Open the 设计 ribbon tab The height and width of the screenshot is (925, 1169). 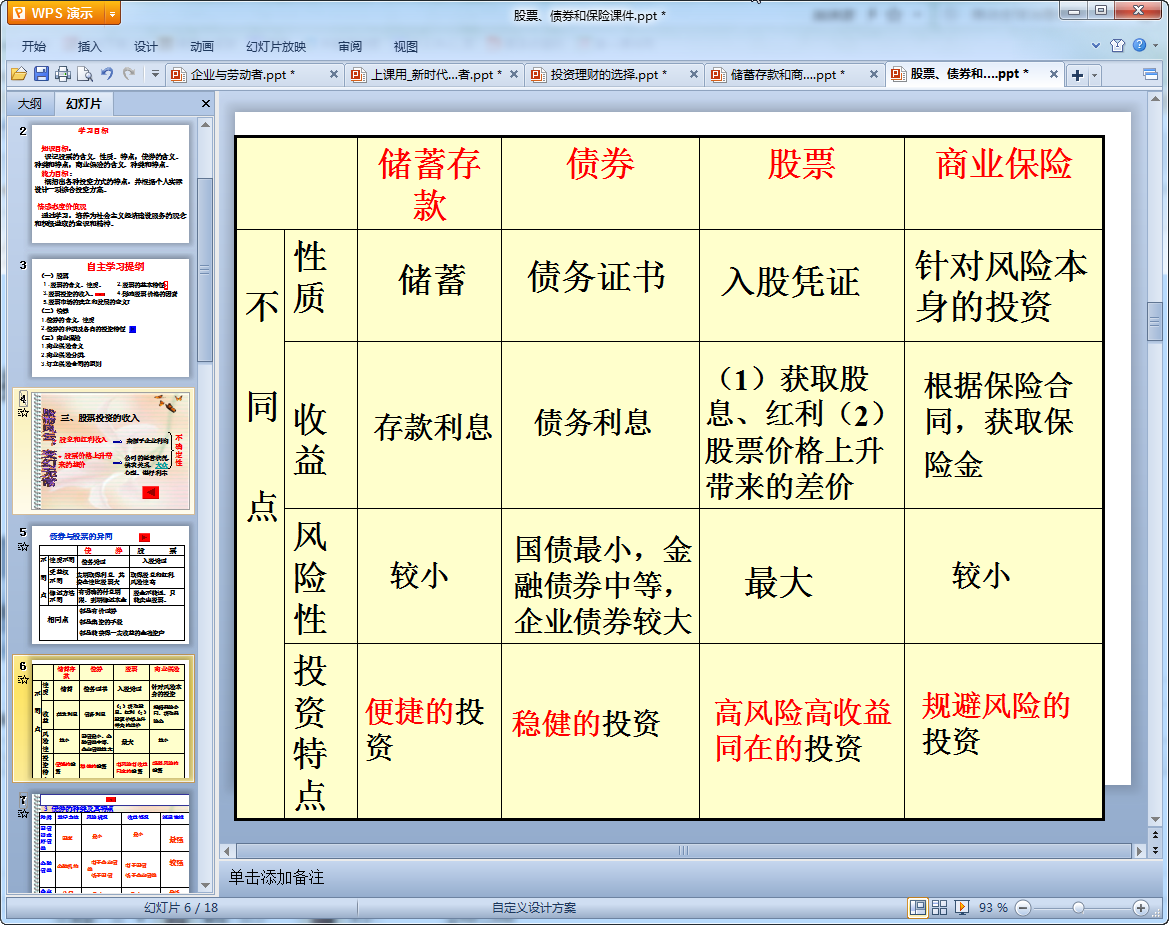pyautogui.click(x=145, y=46)
